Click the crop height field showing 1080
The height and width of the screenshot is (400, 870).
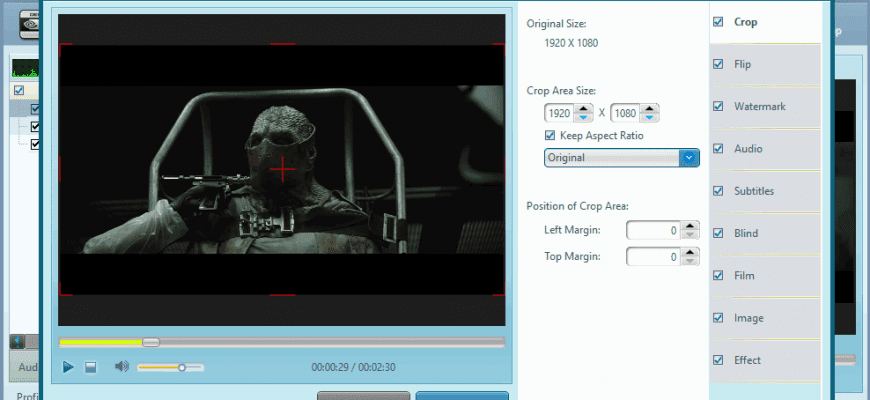(625, 113)
